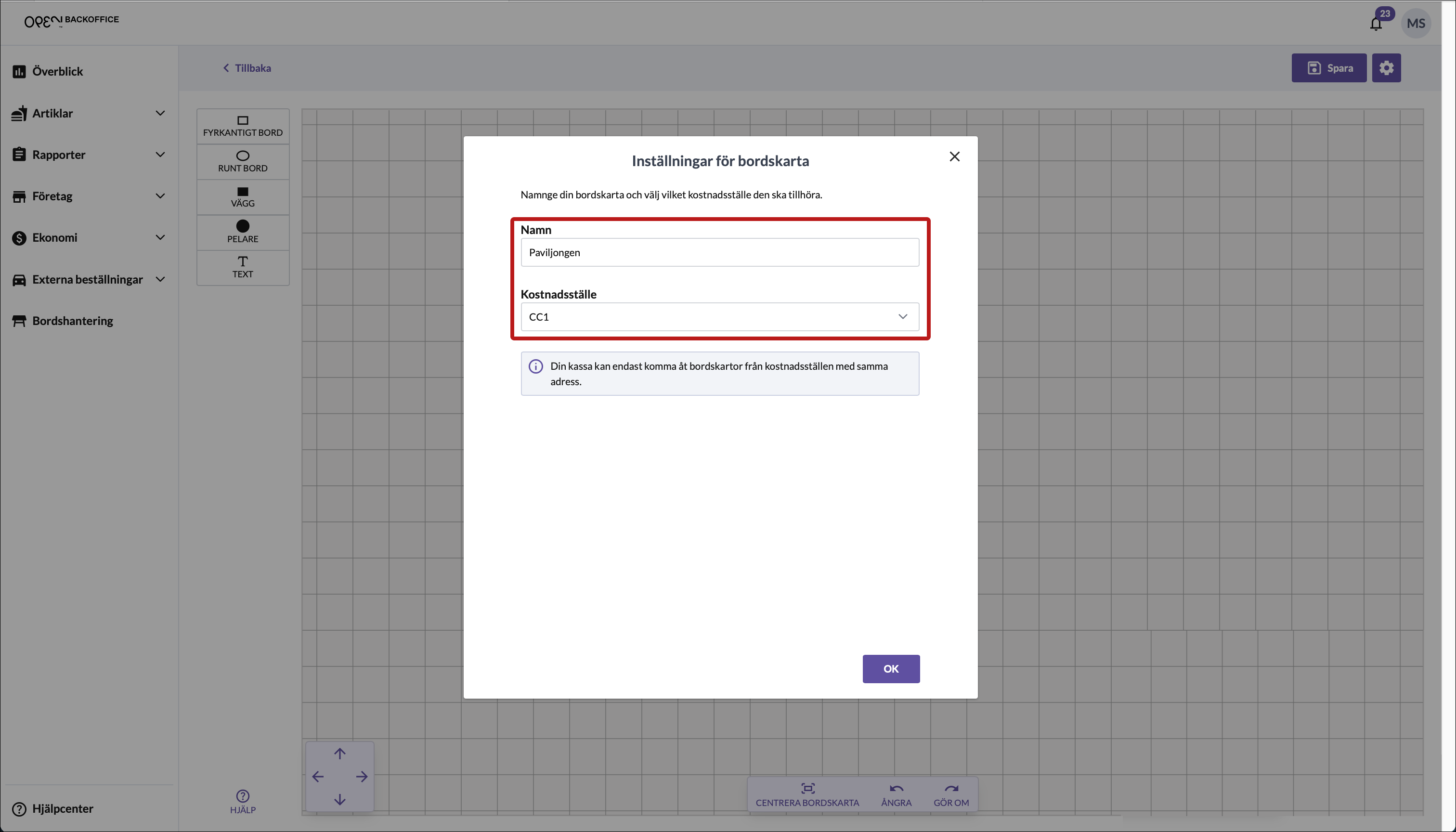Image resolution: width=1456 pixels, height=832 pixels.
Task: Expand the Externa beställningar chevron
Action: click(160, 279)
